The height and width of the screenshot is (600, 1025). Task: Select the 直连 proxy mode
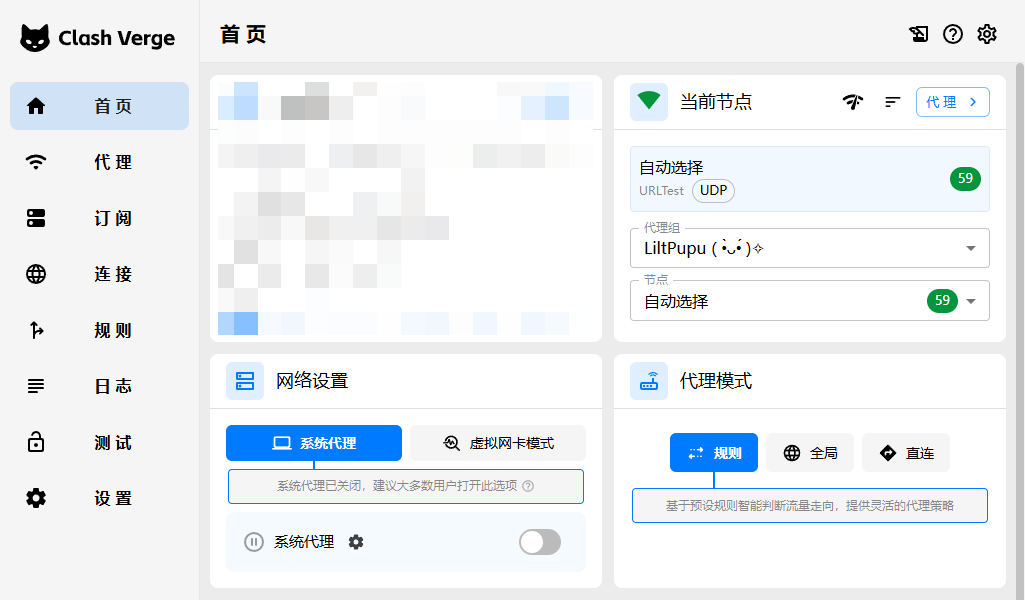pos(906,453)
